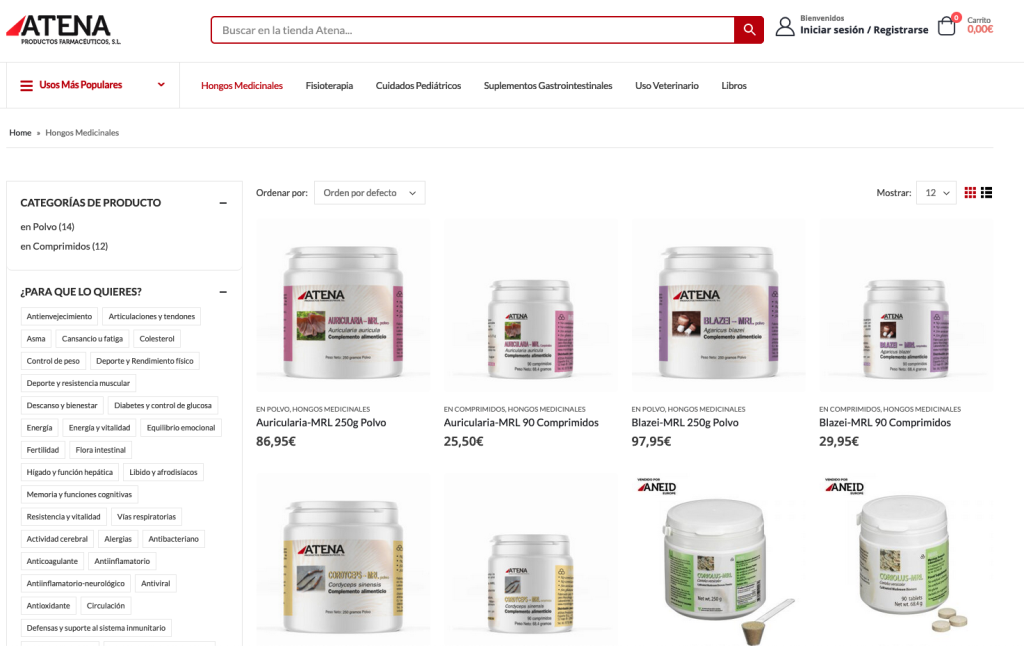Open the Mostrar 12 items dropdown
The height and width of the screenshot is (646, 1024).
point(936,193)
